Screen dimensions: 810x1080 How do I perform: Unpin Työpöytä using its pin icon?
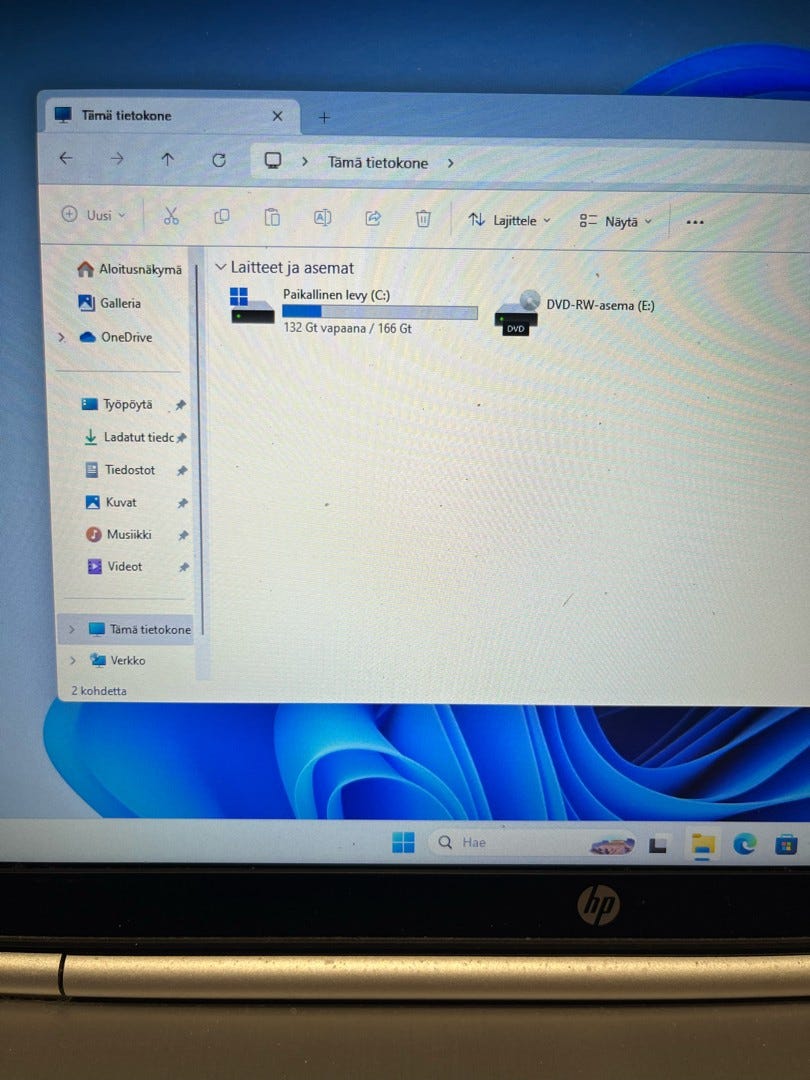pyautogui.click(x=180, y=405)
